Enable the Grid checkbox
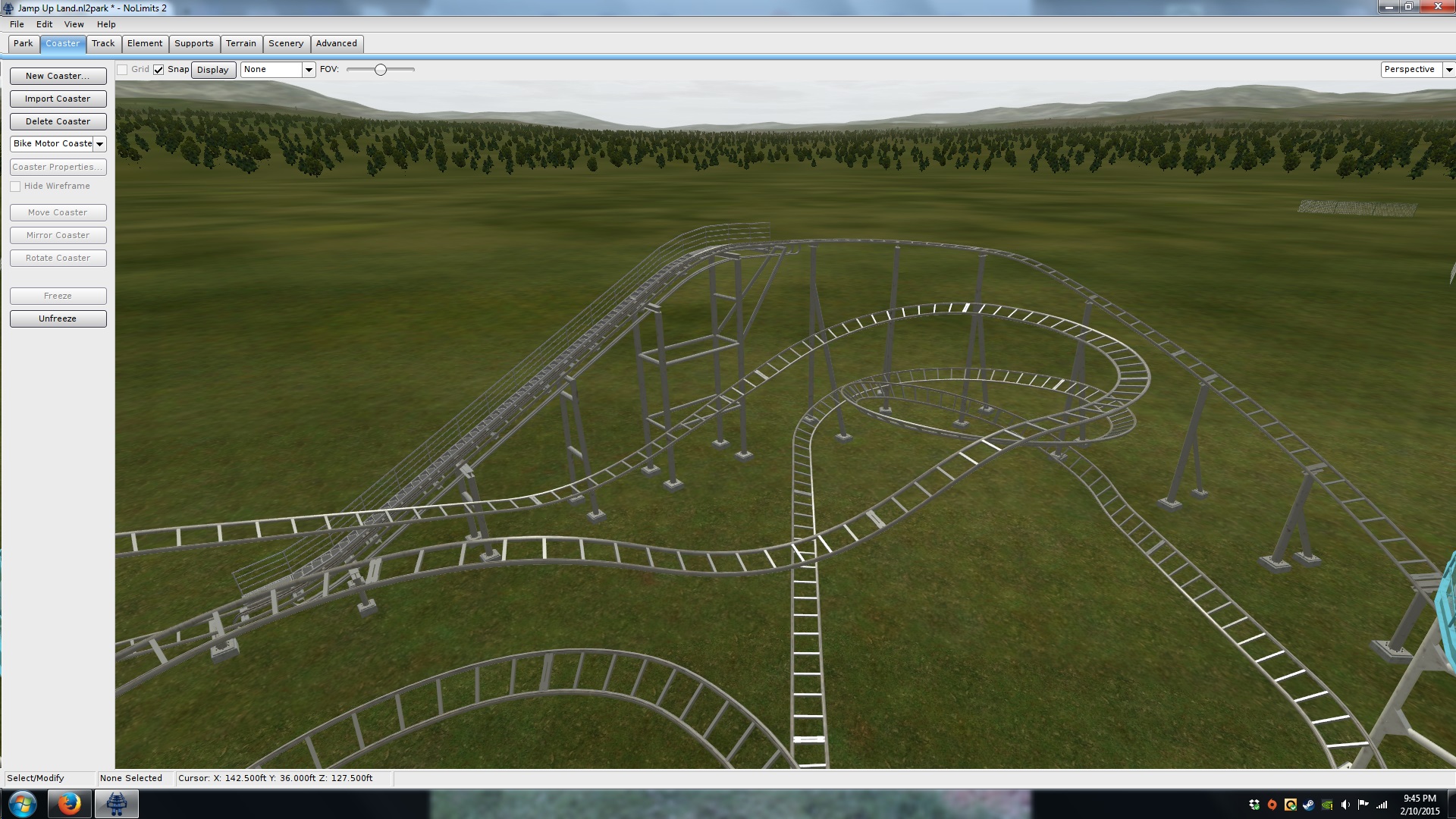Viewport: 1456px width, 819px height. 122,70
